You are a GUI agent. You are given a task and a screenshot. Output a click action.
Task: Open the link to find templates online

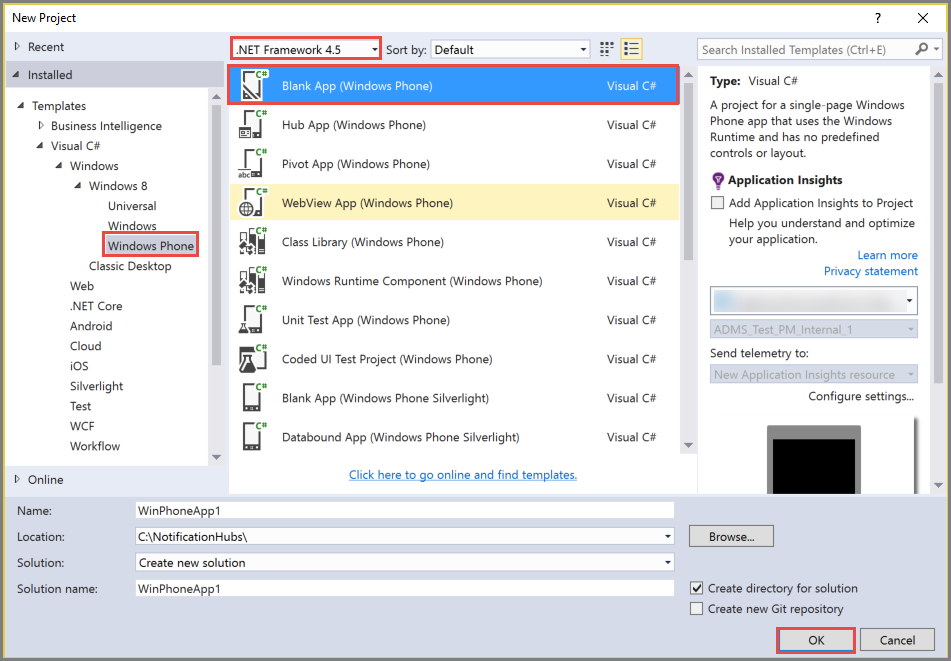tap(462, 475)
